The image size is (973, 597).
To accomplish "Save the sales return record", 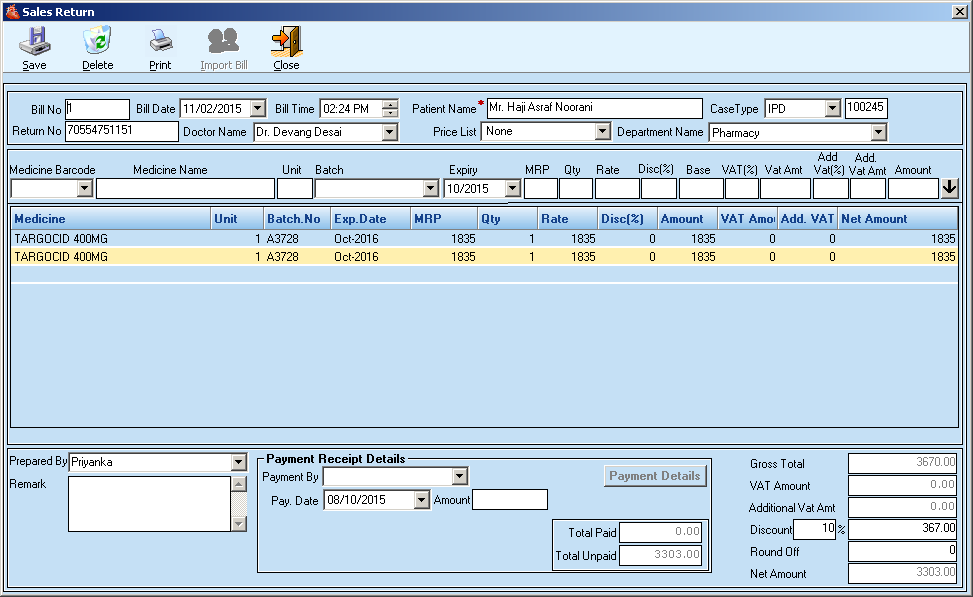I will pos(35,47).
